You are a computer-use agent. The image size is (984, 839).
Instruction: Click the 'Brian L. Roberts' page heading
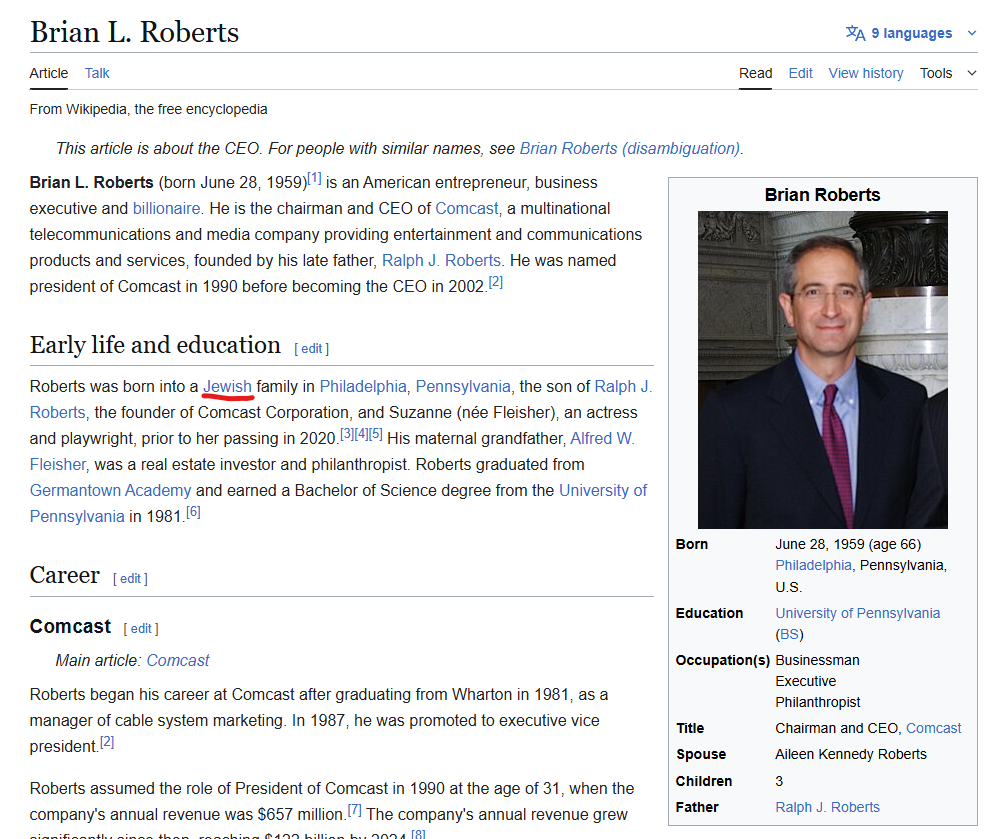click(x=134, y=32)
